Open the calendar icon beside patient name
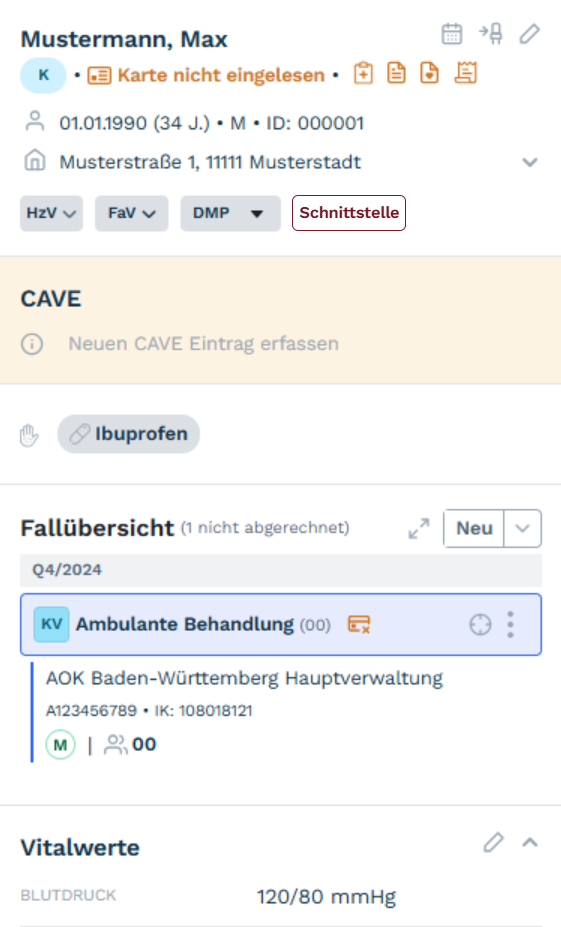The height and width of the screenshot is (927, 561). coord(452,34)
